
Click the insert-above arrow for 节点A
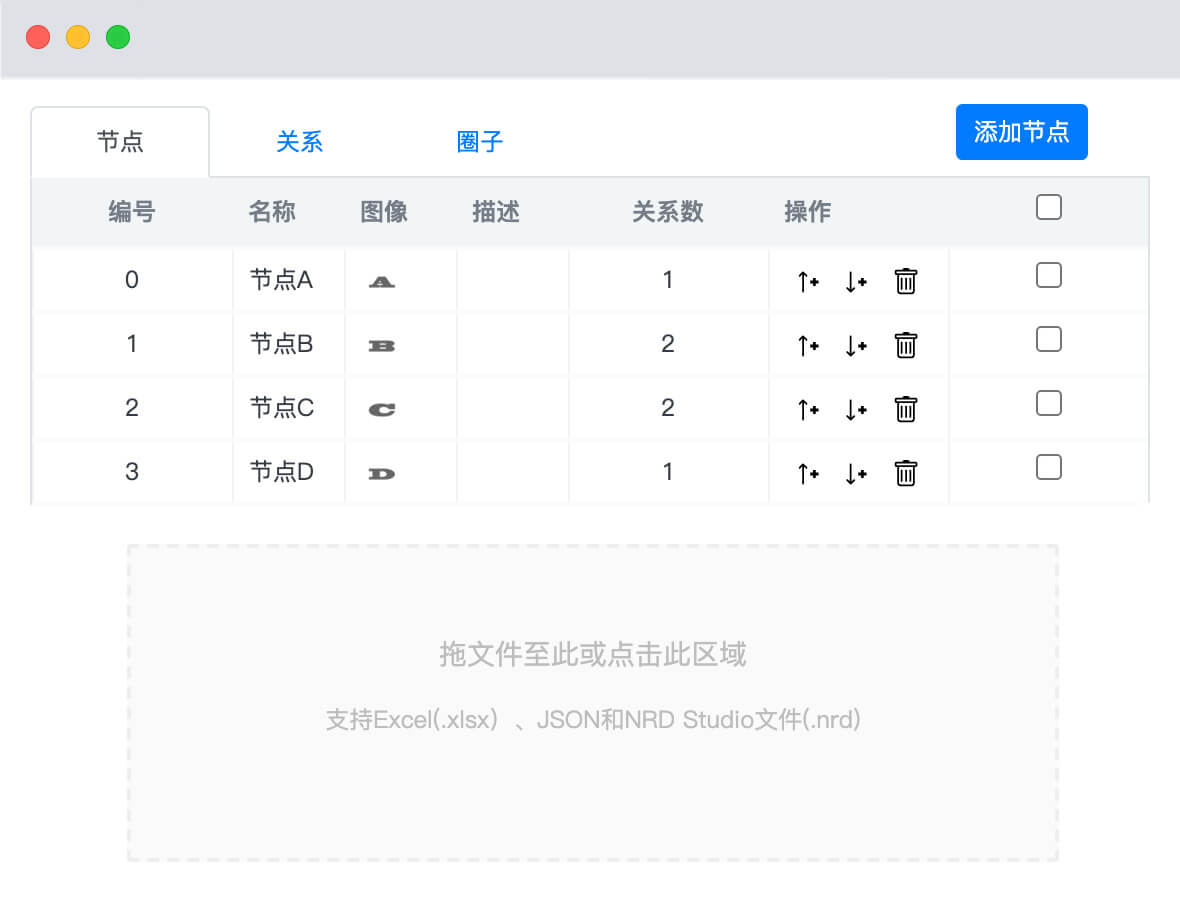(808, 282)
